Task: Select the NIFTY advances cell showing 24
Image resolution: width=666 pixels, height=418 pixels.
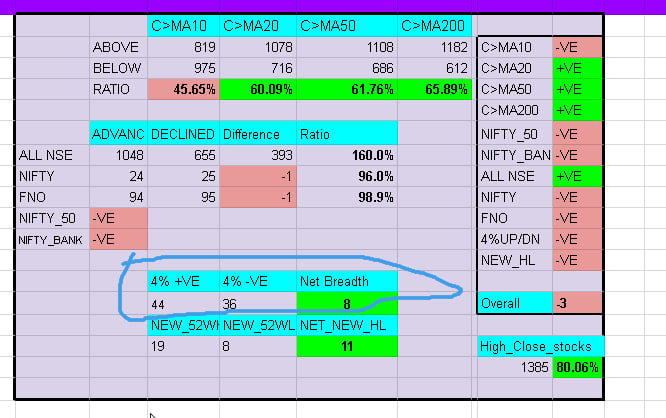Action: (x=119, y=176)
